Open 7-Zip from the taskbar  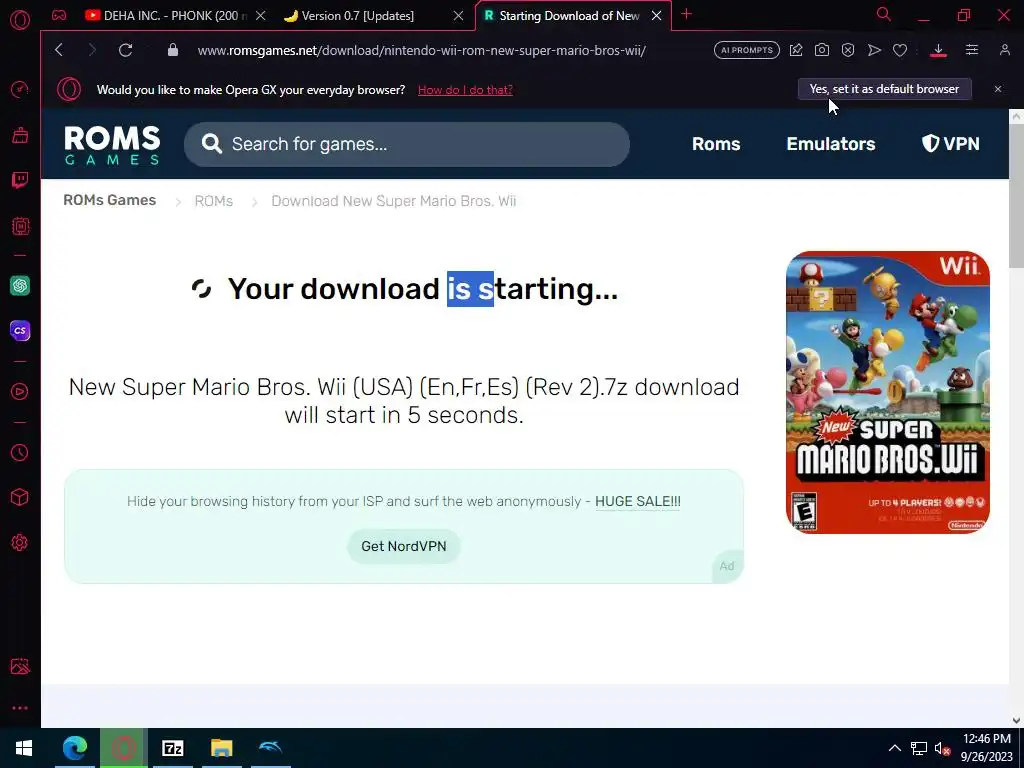tap(172, 748)
